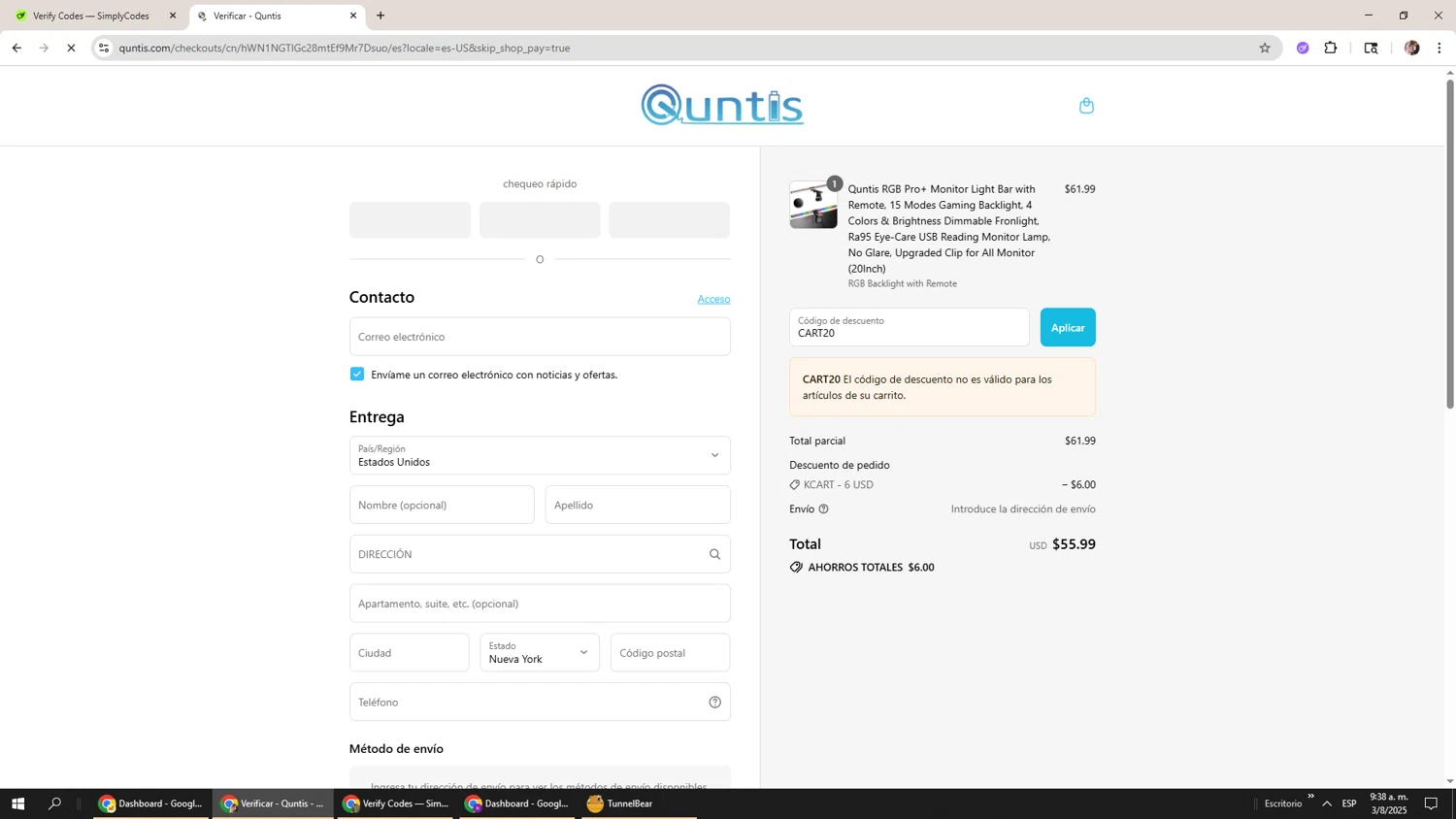Open Windows taskbar search

pyautogui.click(x=54, y=803)
